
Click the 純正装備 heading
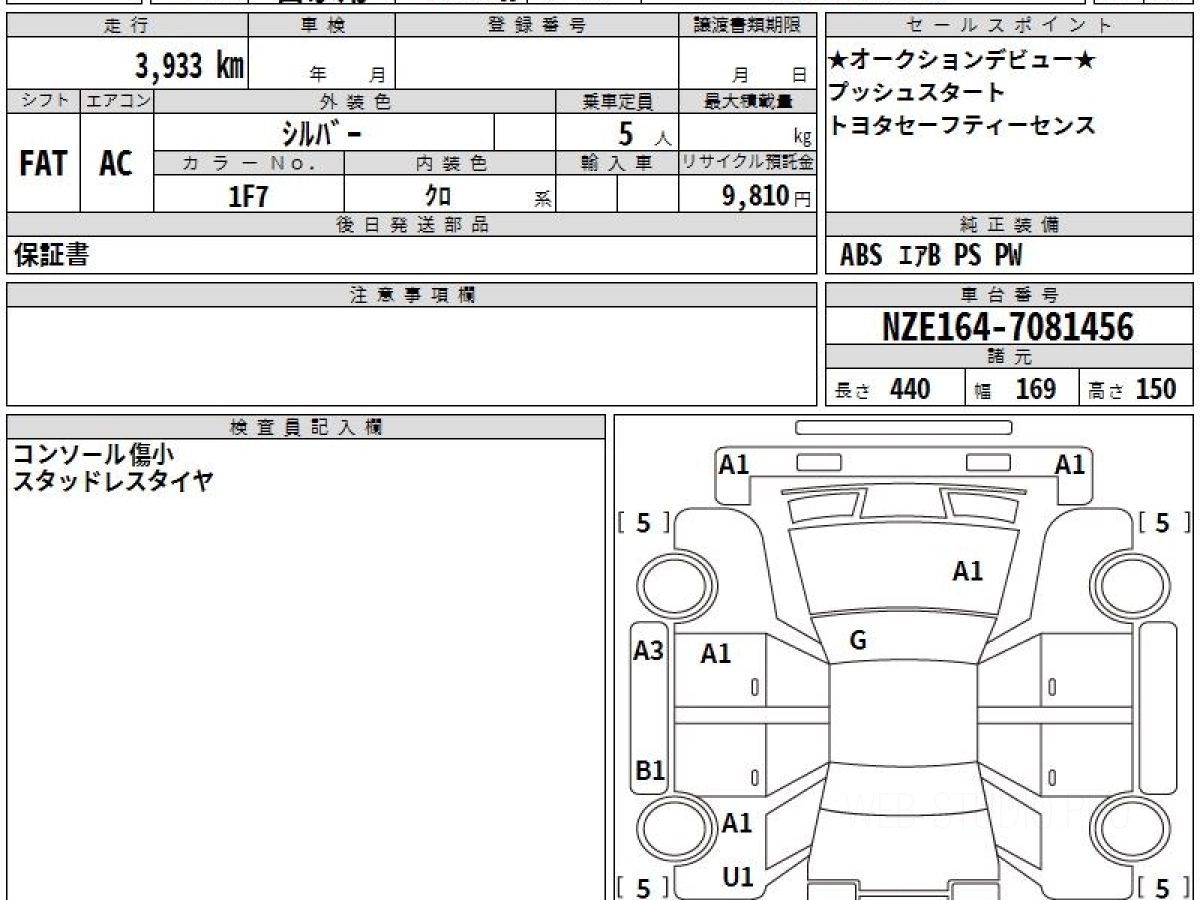coord(1010,225)
